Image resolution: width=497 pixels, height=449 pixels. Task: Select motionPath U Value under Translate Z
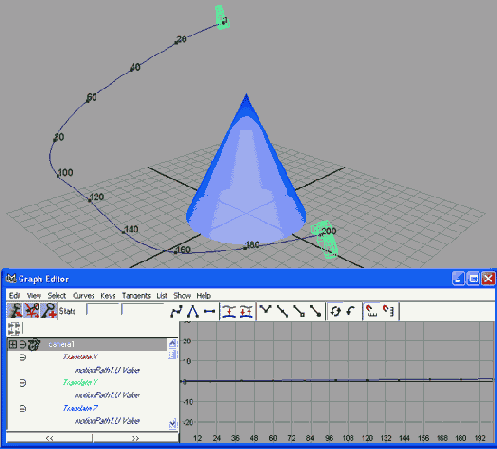[x=107, y=421]
